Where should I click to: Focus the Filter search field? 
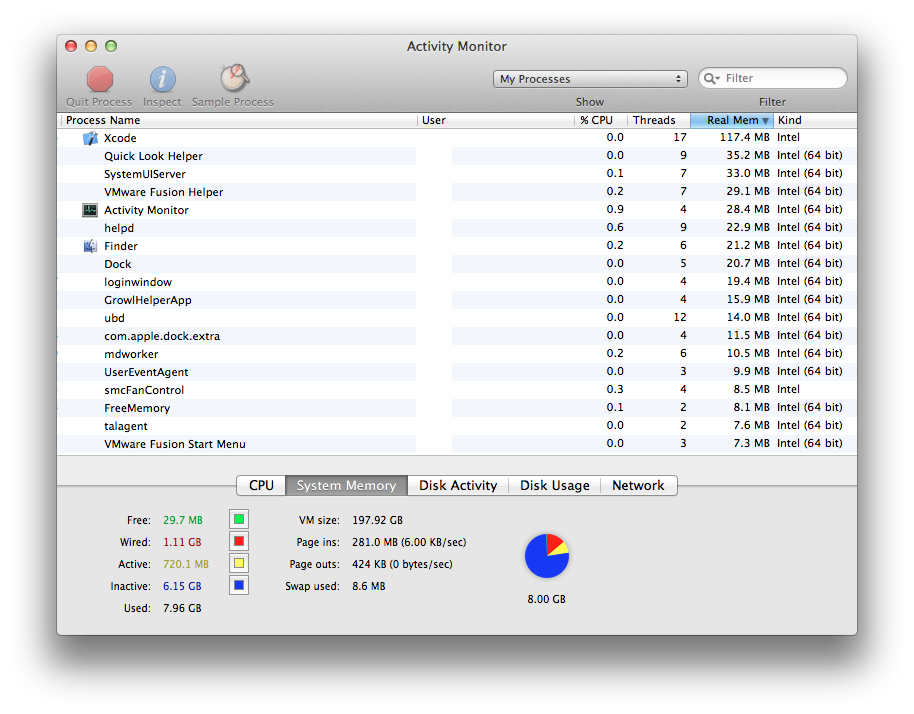coord(773,79)
